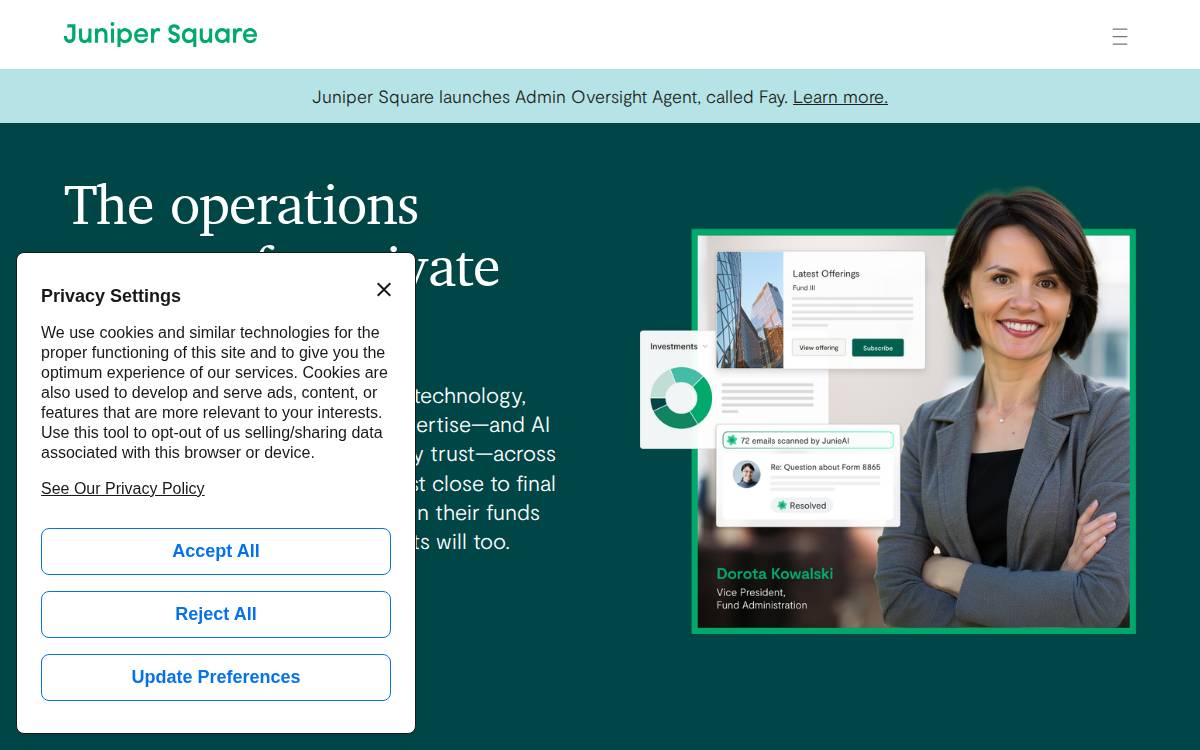Click the avatar beside Form 8865 question

747,474
